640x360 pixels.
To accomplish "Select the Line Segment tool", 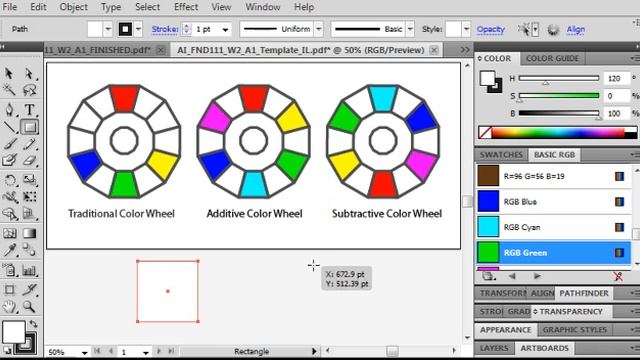I will [9, 127].
